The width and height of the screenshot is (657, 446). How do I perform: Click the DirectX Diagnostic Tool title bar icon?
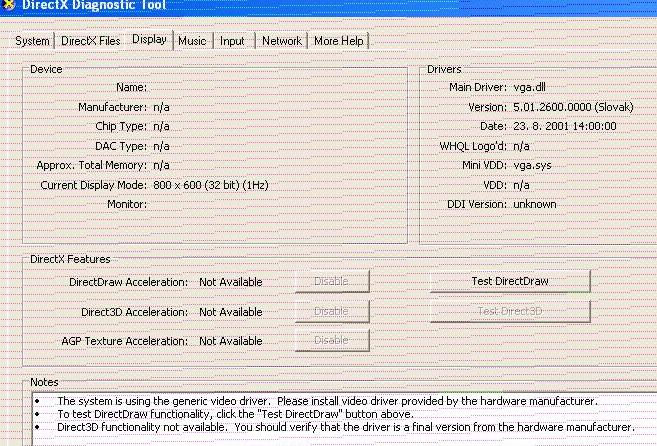(x=8, y=5)
